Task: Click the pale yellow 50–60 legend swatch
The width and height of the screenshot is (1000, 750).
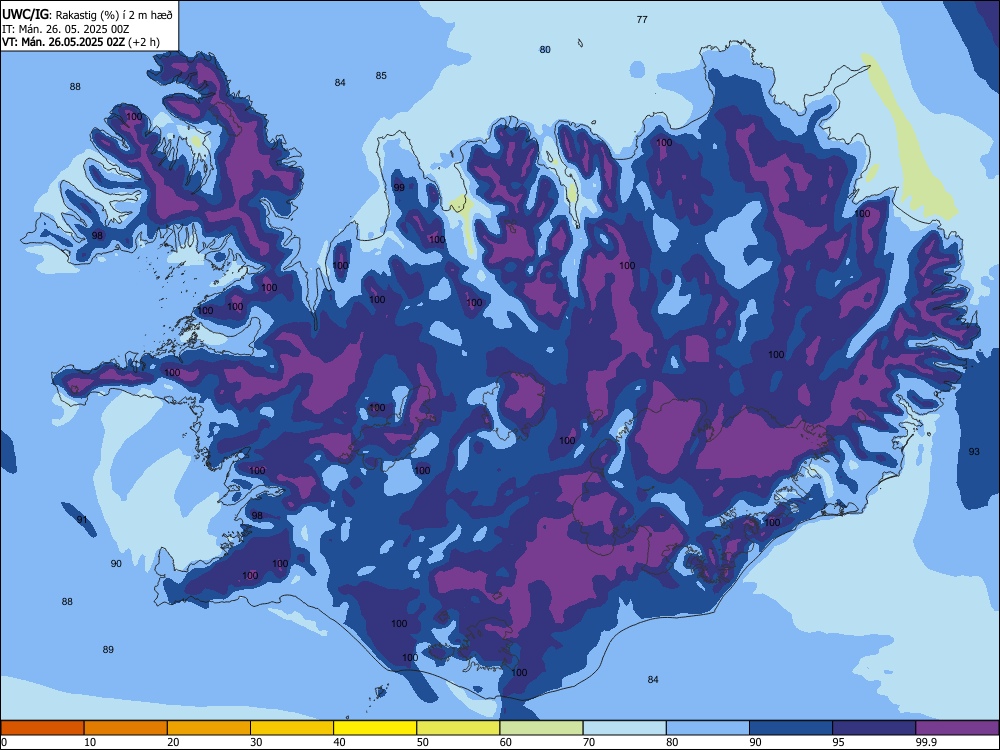Action: [458, 728]
